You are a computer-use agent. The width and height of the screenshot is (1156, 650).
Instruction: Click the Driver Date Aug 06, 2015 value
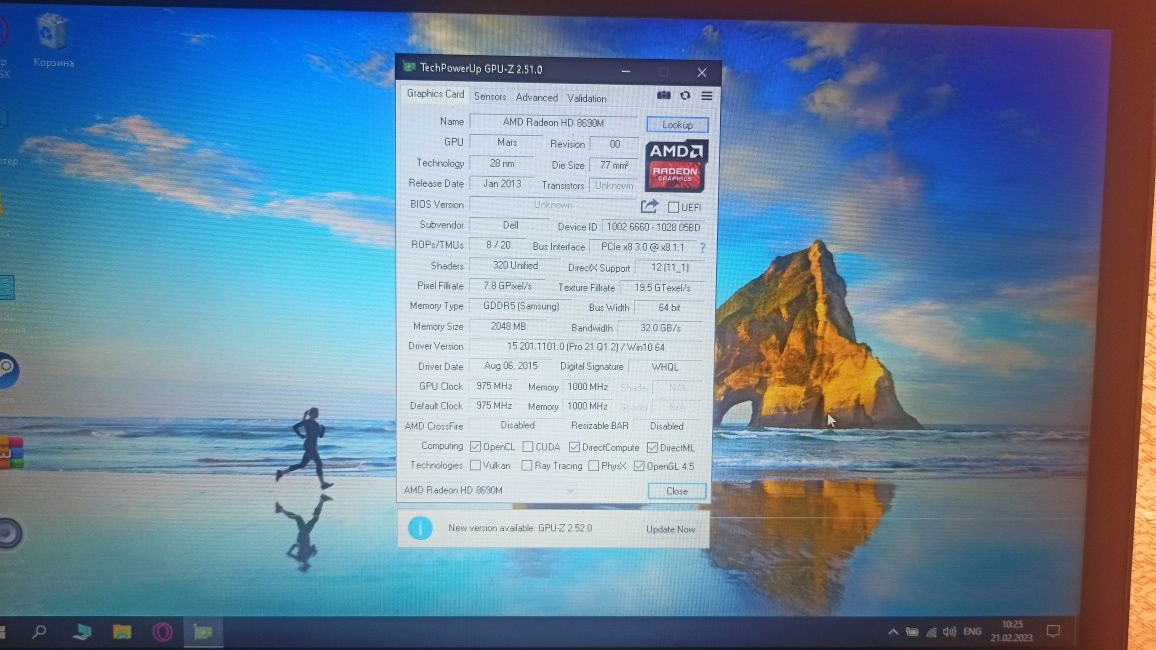pyautogui.click(x=510, y=366)
